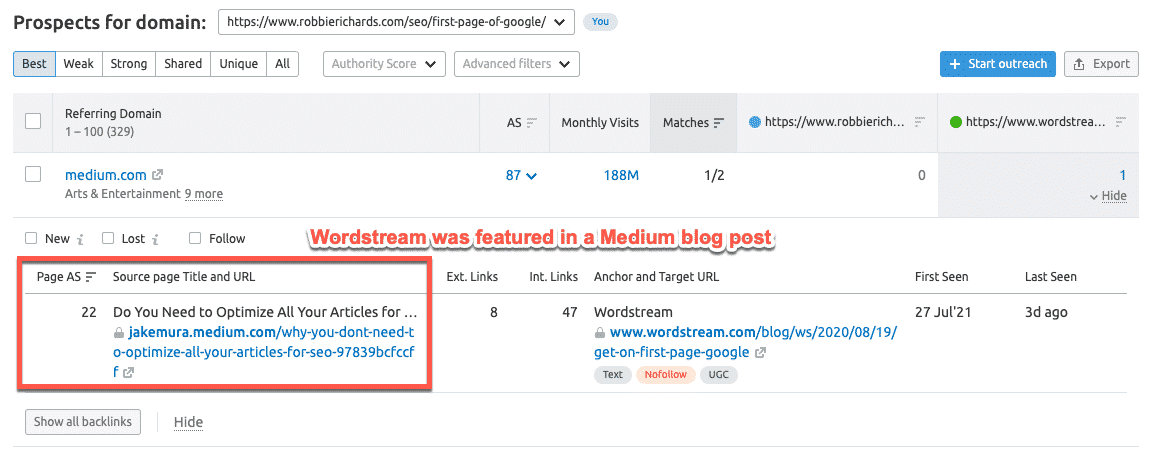This screenshot has width=1150, height=450.
Task: Open the Authority Score dropdown
Action: pos(384,64)
